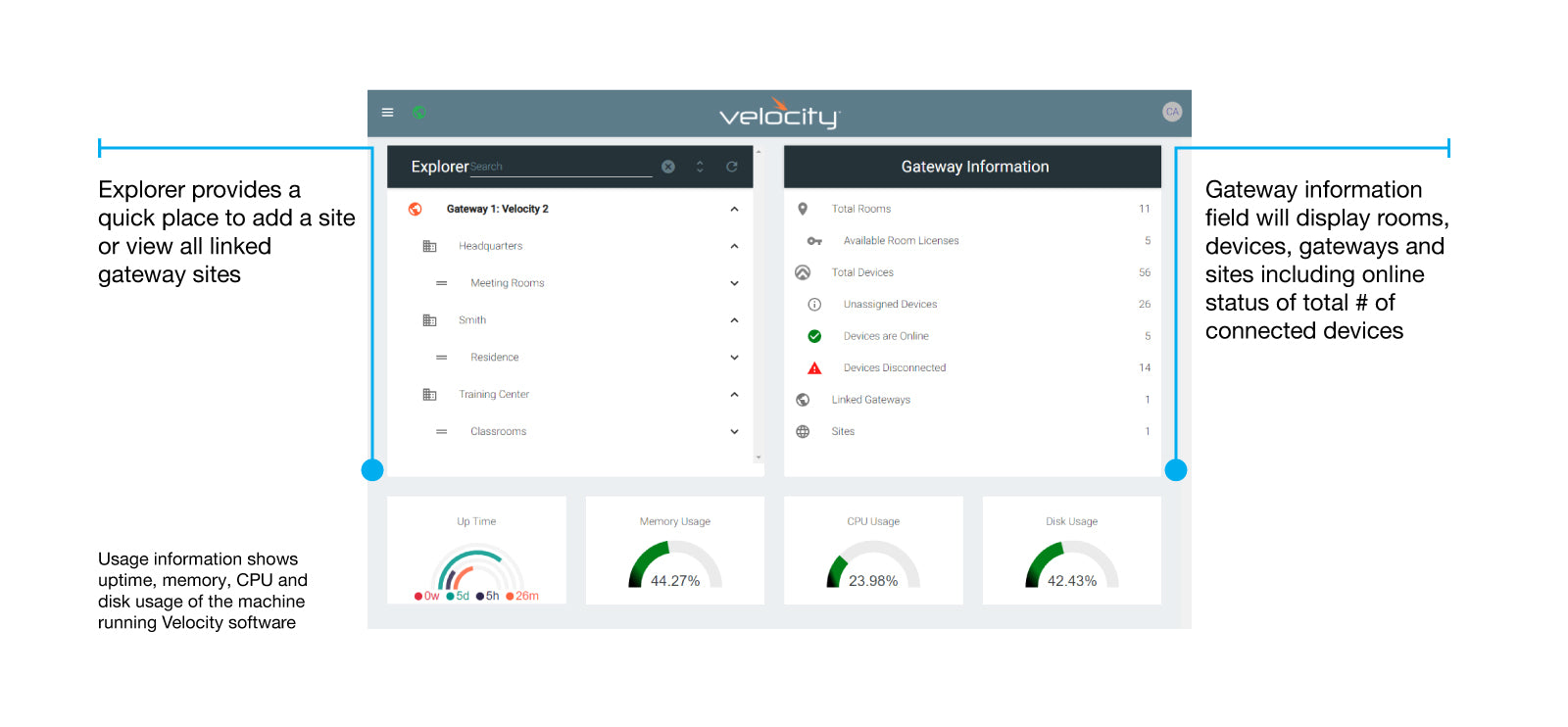Open the Total Rooms entry

861,209
